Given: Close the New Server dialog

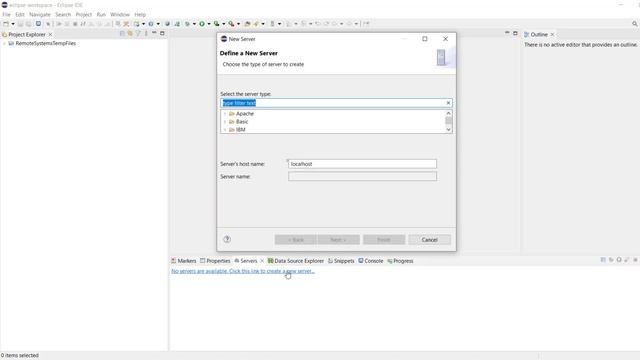Looking at the screenshot, I should (445, 39).
